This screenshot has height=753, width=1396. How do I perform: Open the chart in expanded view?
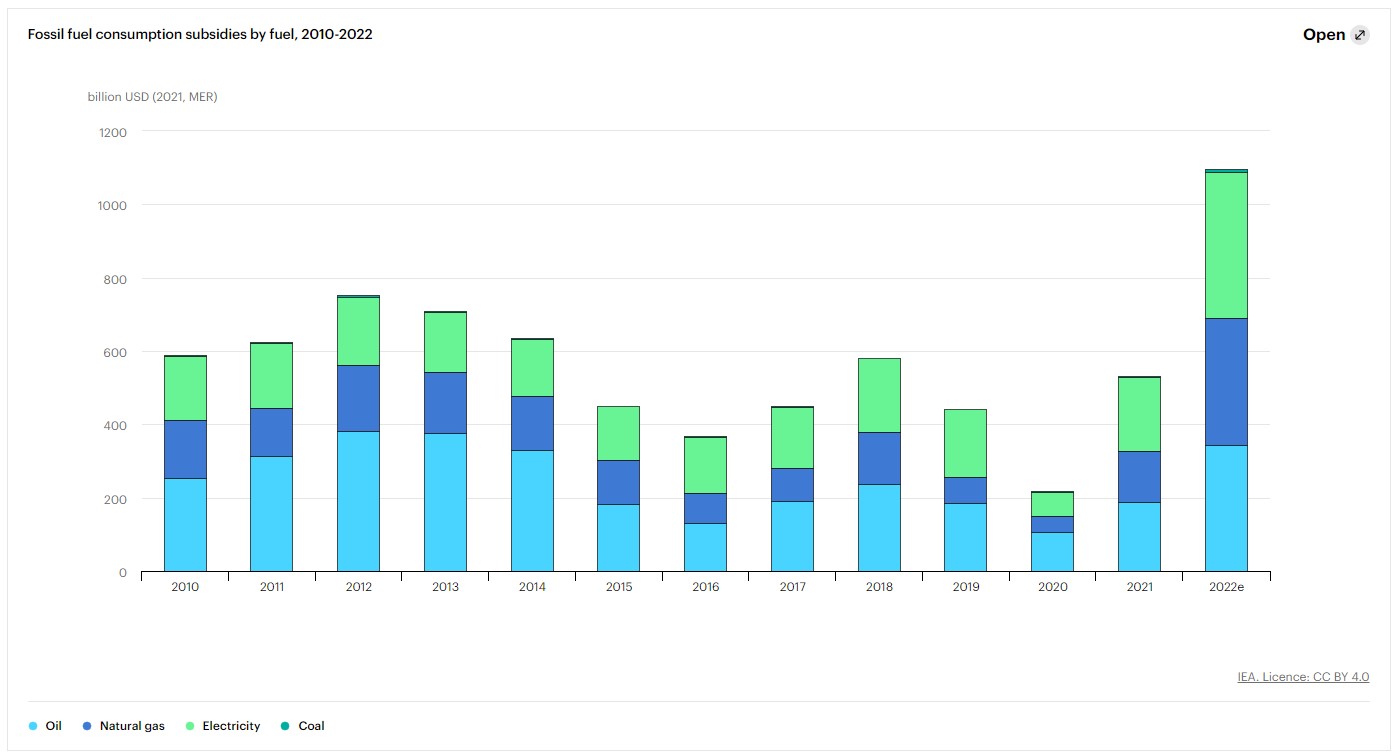pyautogui.click(x=1324, y=35)
